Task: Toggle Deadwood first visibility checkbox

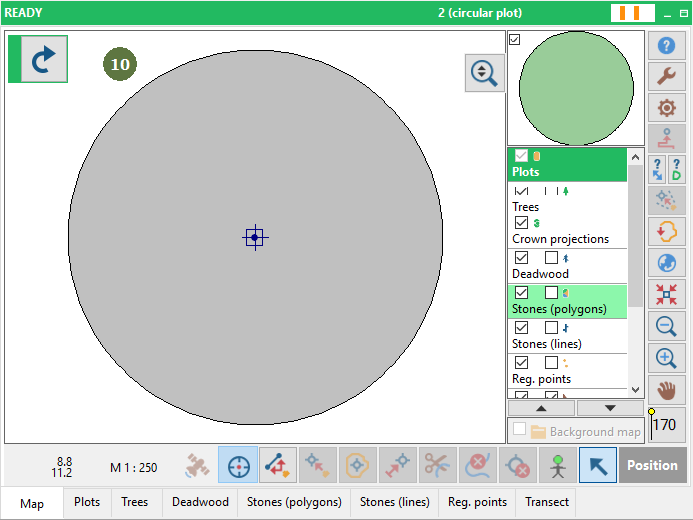Action: pyautogui.click(x=522, y=257)
